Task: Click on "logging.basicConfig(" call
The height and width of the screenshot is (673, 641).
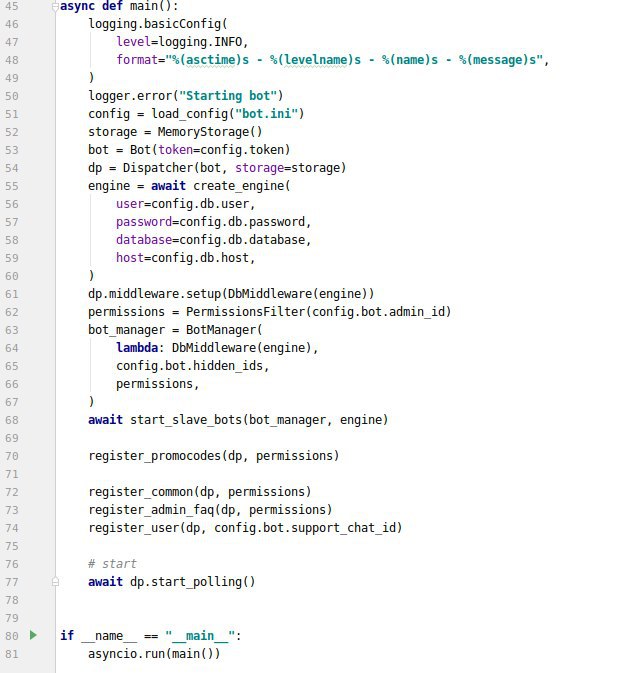Action: click(158, 24)
